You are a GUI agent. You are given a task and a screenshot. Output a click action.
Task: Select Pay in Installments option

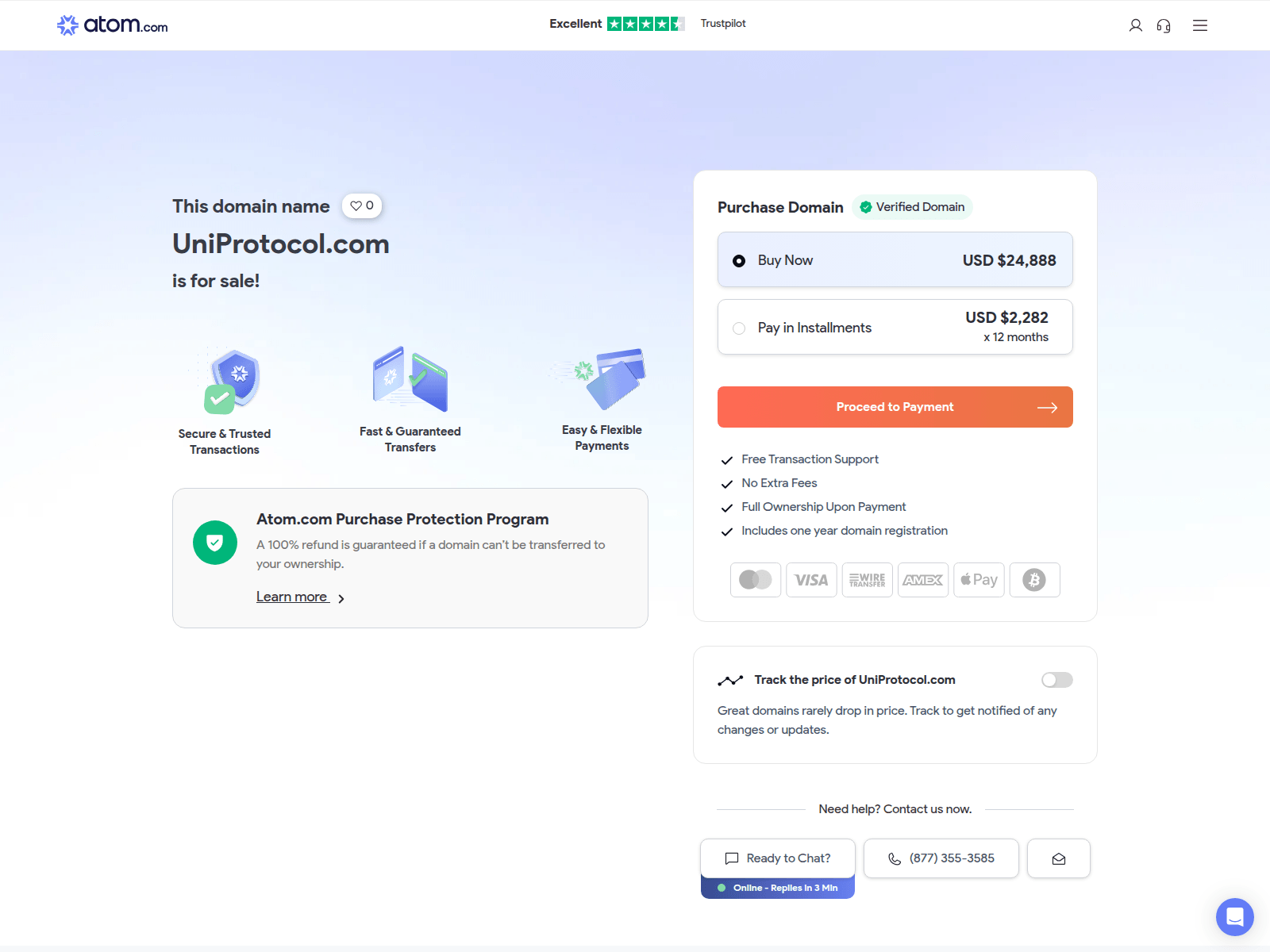(x=739, y=328)
